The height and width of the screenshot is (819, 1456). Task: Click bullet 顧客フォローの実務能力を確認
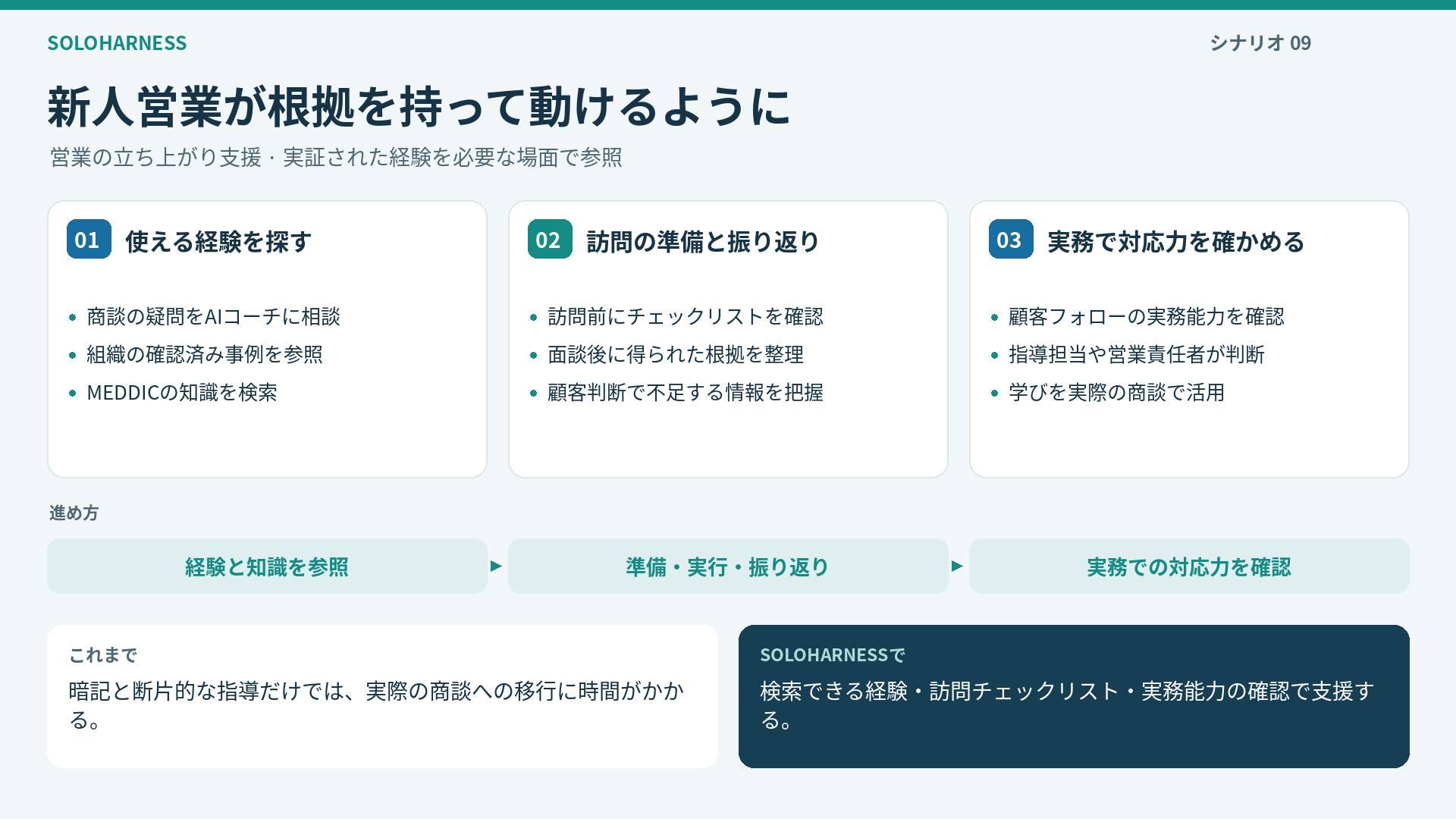(x=1147, y=316)
